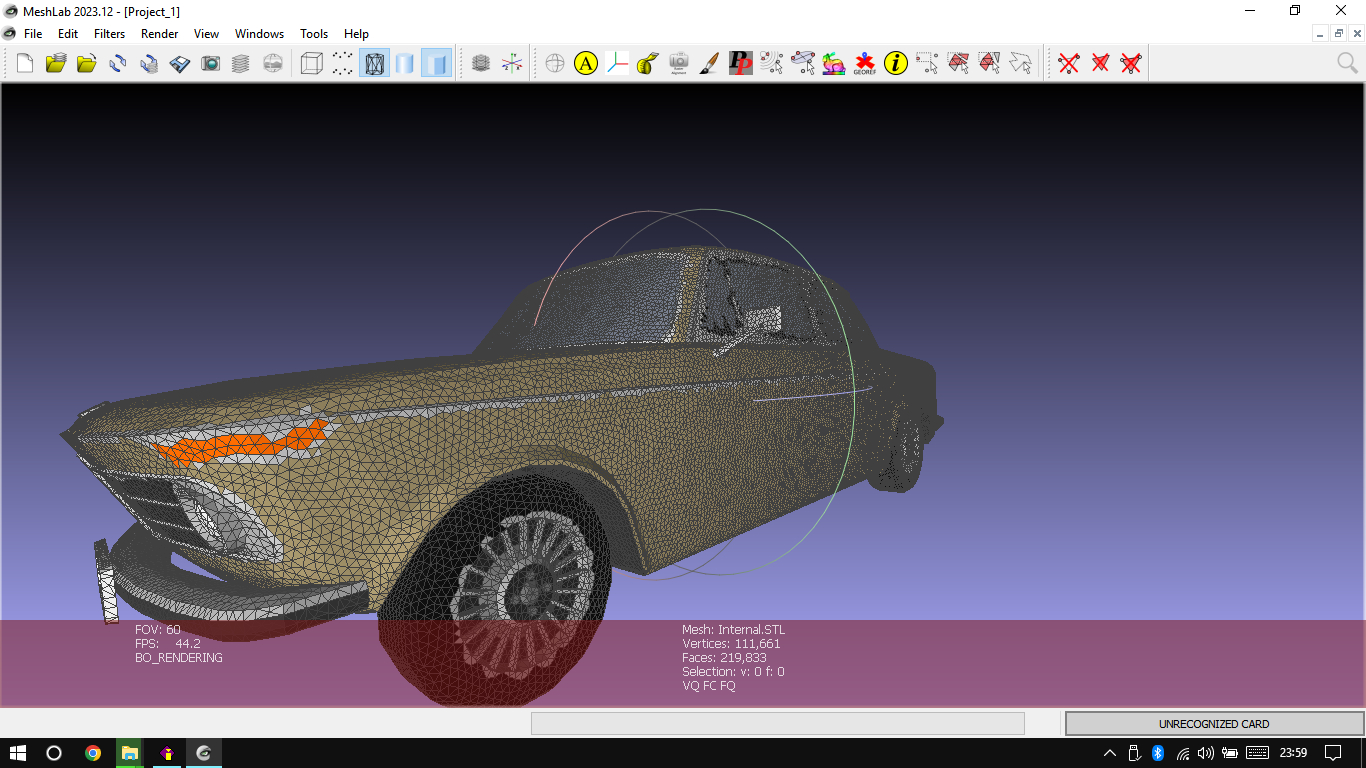This screenshot has width=1366, height=768.
Task: Take a snapshot with camera icon
Action: point(210,64)
